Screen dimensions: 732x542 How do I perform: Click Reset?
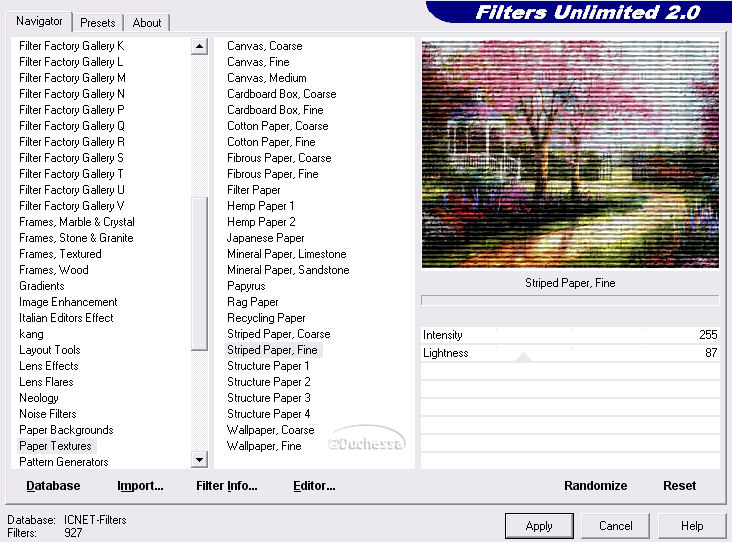click(679, 486)
